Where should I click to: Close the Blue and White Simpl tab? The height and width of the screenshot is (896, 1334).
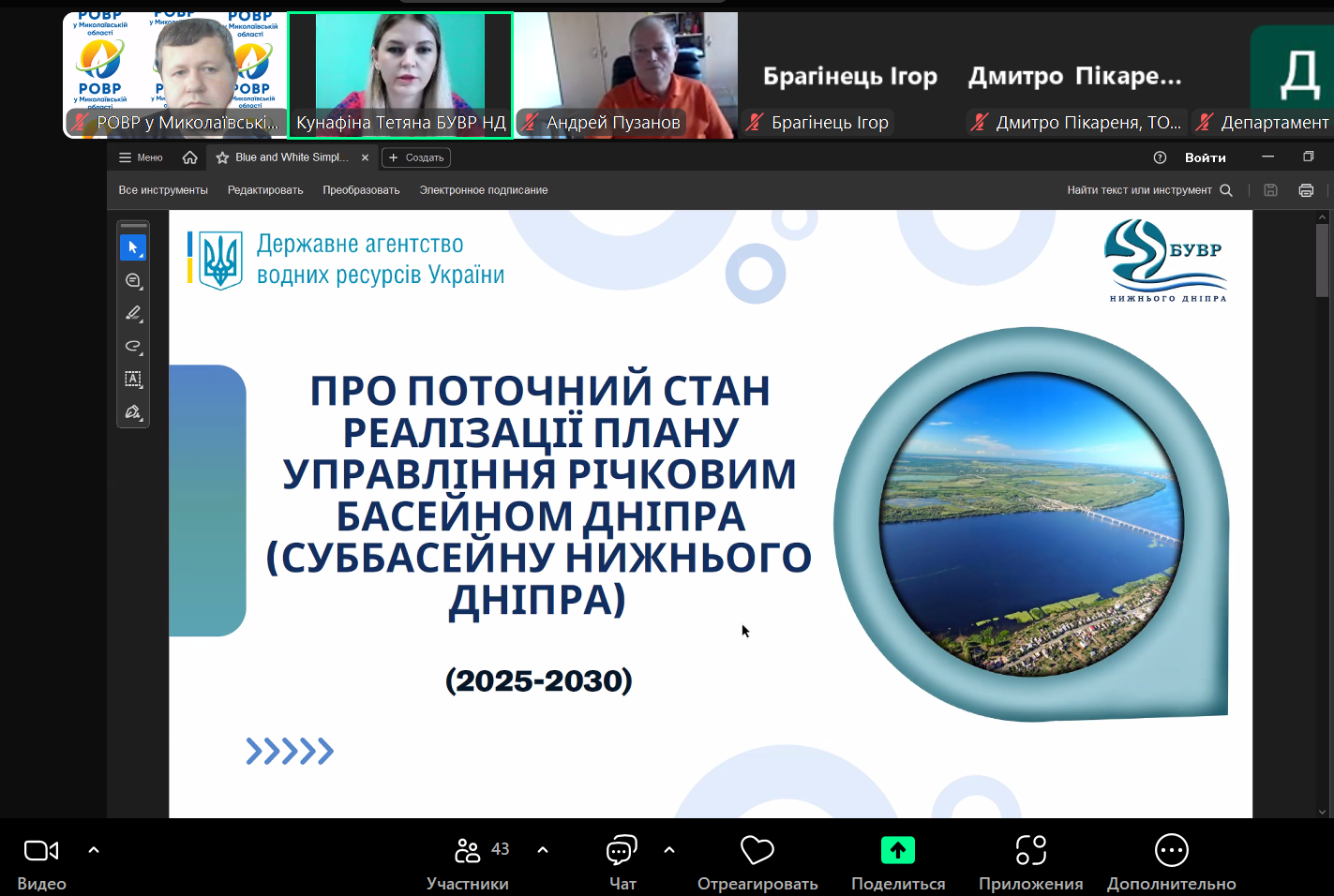tap(365, 157)
